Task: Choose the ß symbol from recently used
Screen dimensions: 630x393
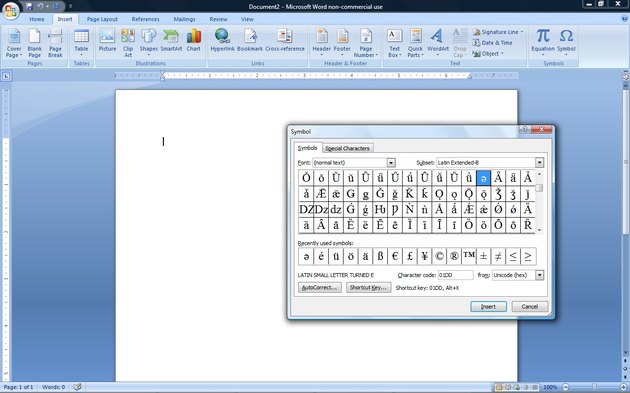Action: point(380,256)
